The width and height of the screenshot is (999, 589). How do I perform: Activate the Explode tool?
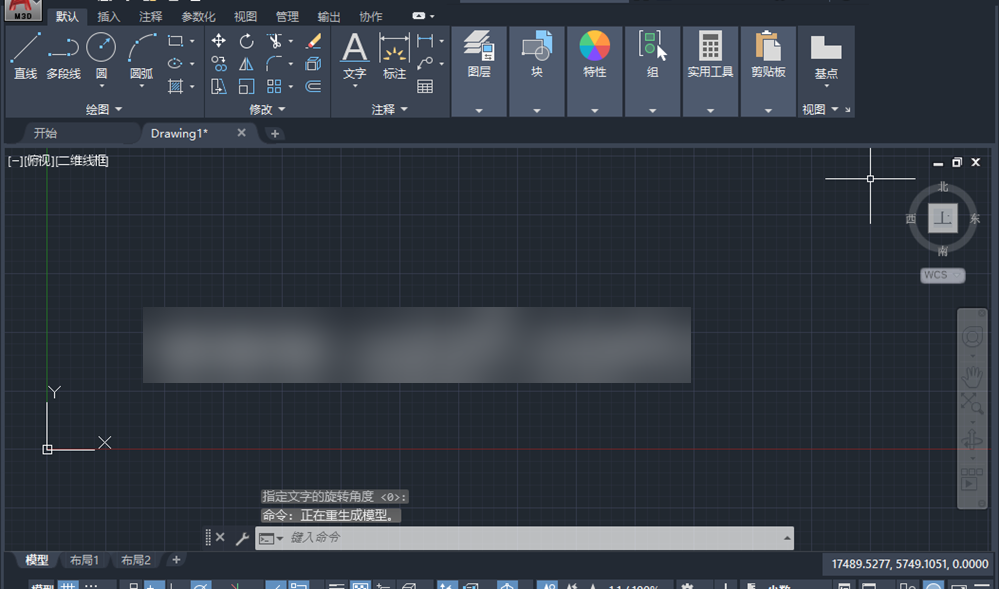(313, 64)
